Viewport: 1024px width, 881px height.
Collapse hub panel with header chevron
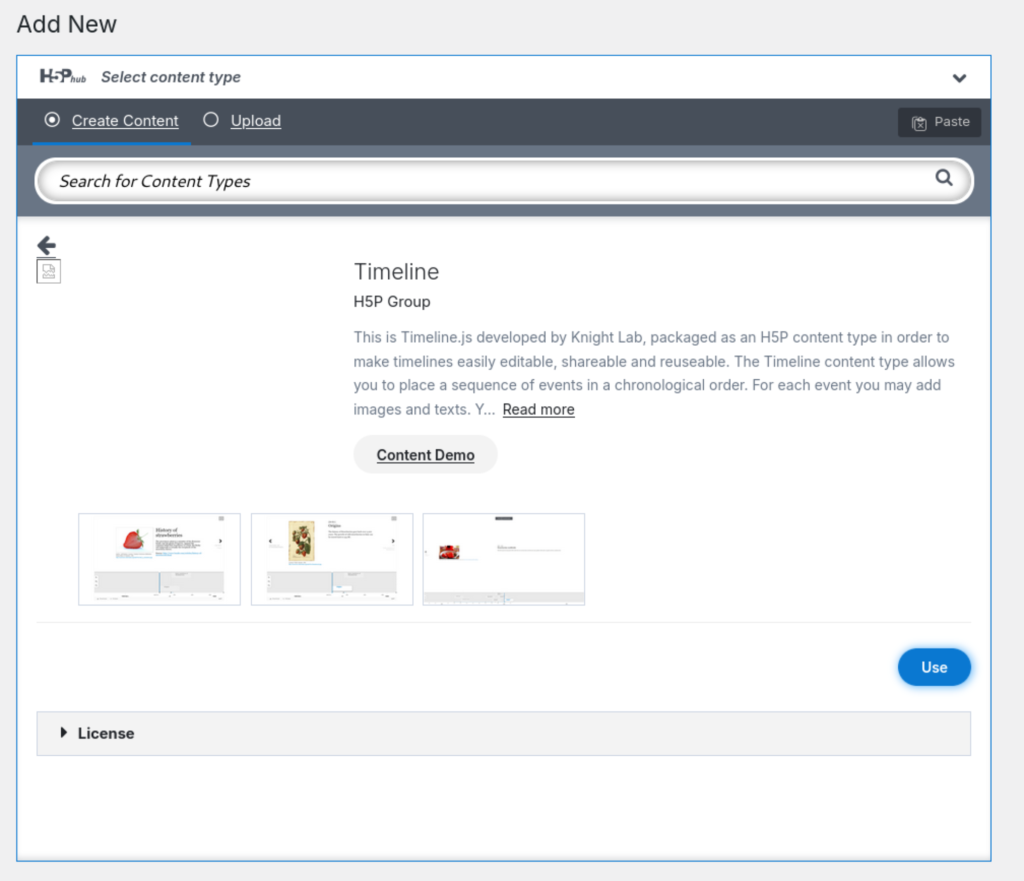(x=959, y=78)
